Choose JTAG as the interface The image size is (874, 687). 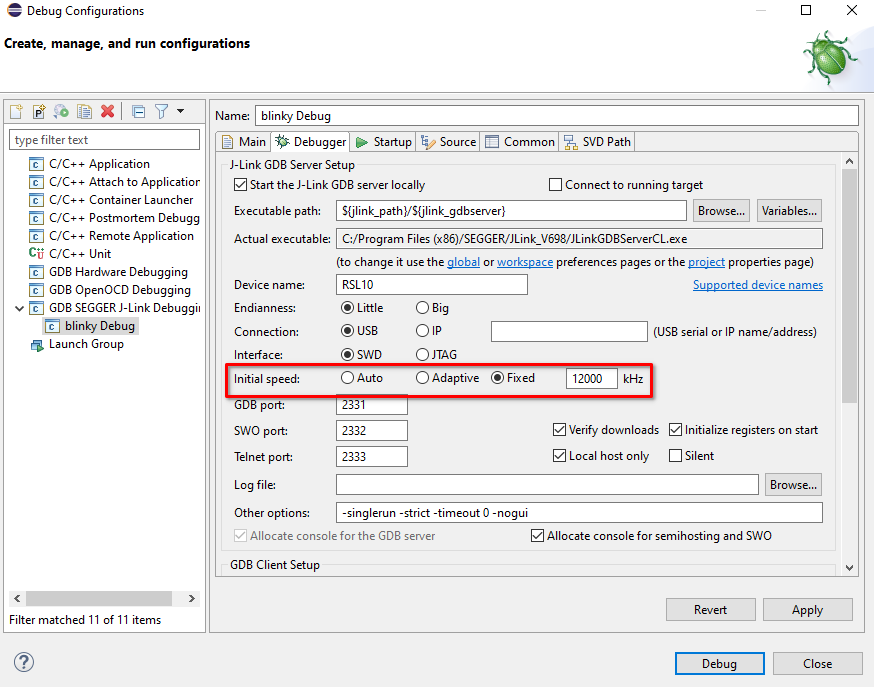coord(423,355)
